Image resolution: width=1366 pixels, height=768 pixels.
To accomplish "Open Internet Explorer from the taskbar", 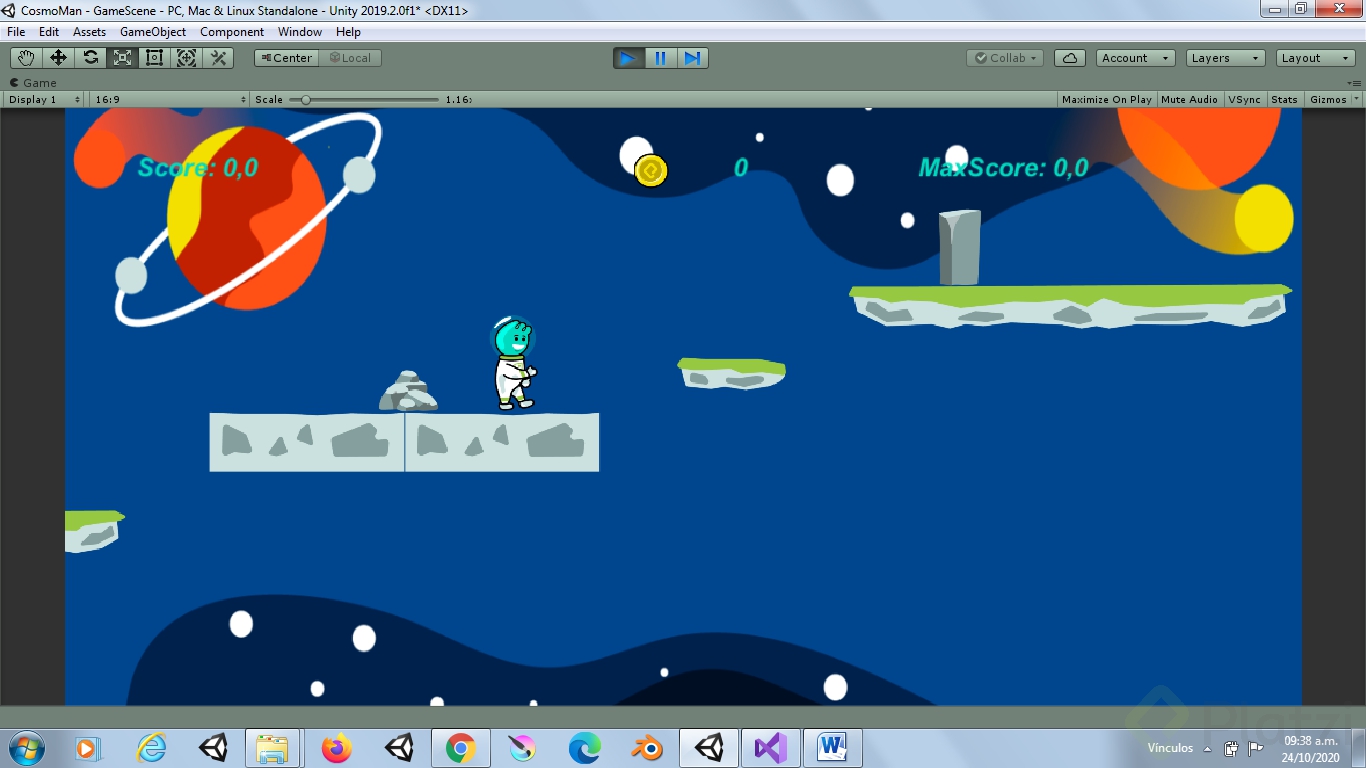I will (151, 748).
